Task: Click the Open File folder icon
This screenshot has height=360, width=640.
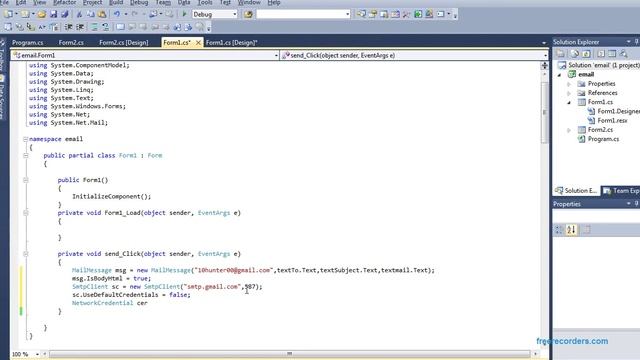Action: tap(42, 14)
